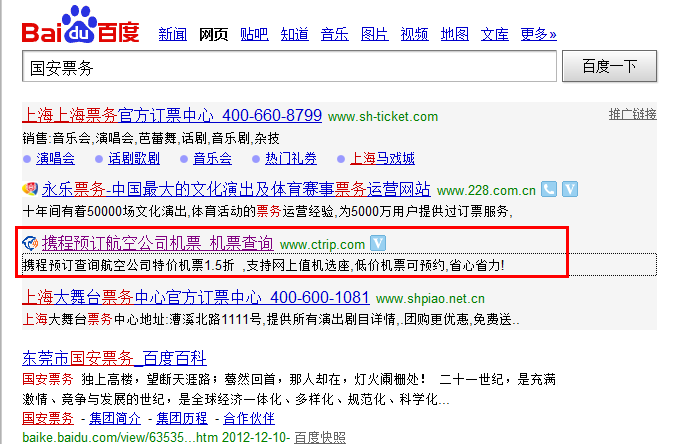Click the V verification badge beside www.ctrip.com
This screenshot has height=444, width=674.
[378, 243]
